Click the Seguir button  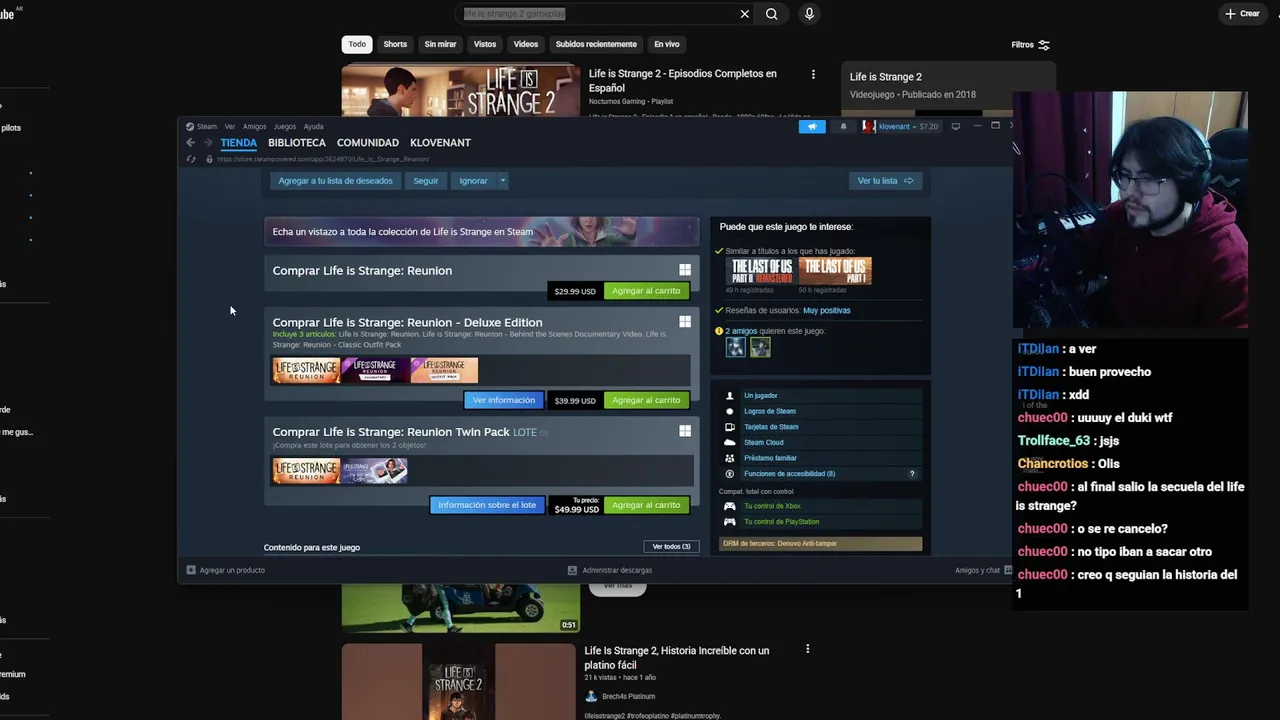tap(426, 181)
